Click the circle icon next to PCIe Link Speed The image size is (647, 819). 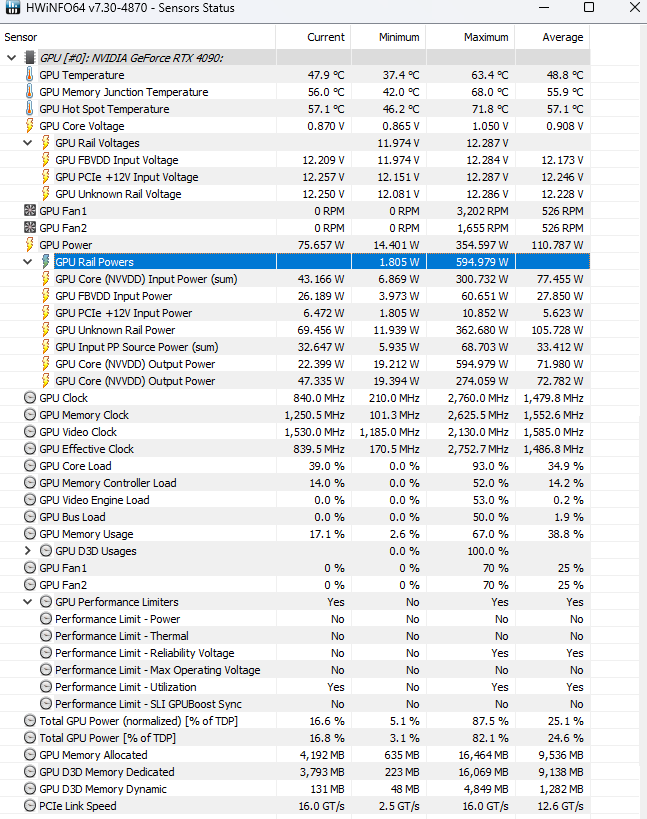point(29,806)
